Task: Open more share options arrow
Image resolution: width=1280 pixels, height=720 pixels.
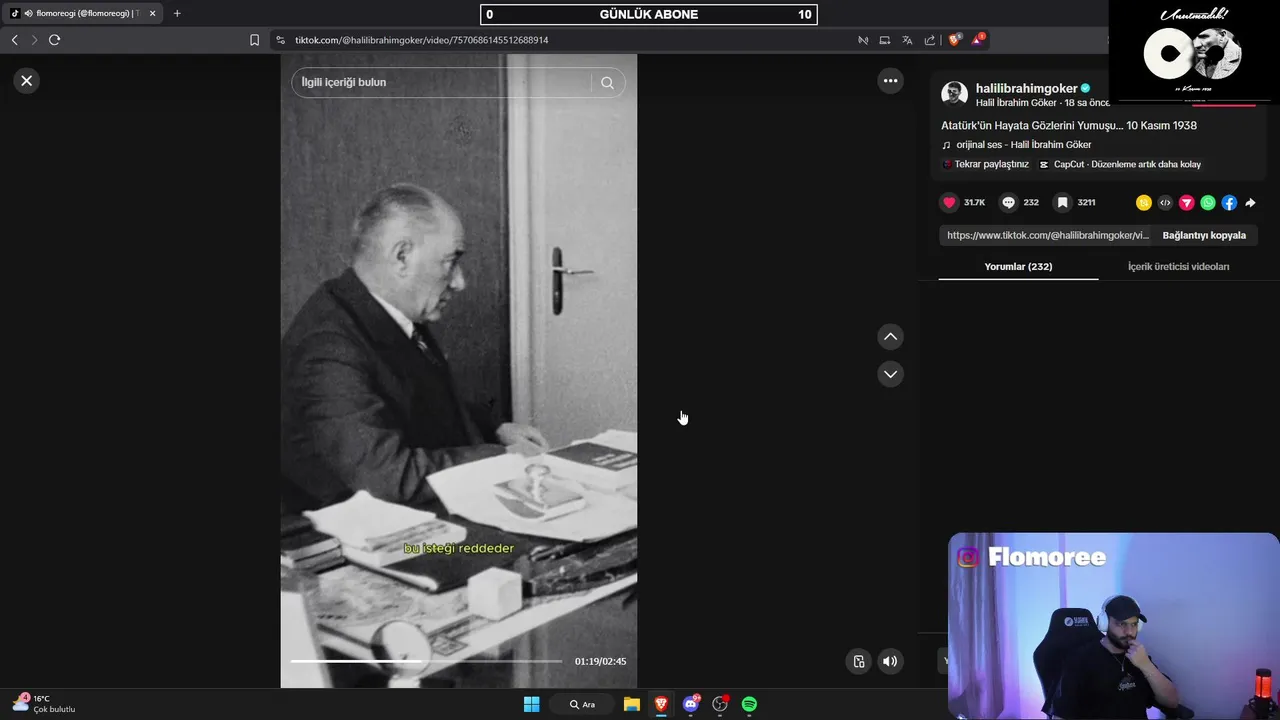Action: (x=1250, y=203)
